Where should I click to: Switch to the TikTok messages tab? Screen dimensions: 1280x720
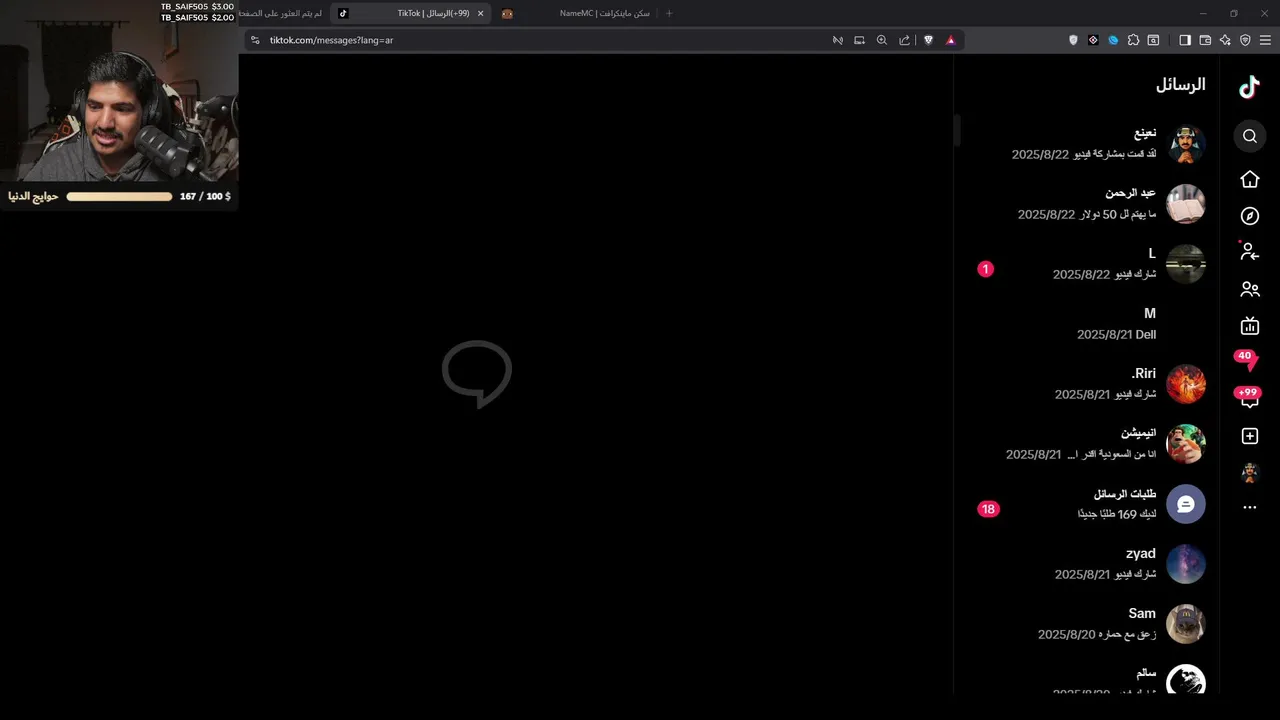click(410, 13)
